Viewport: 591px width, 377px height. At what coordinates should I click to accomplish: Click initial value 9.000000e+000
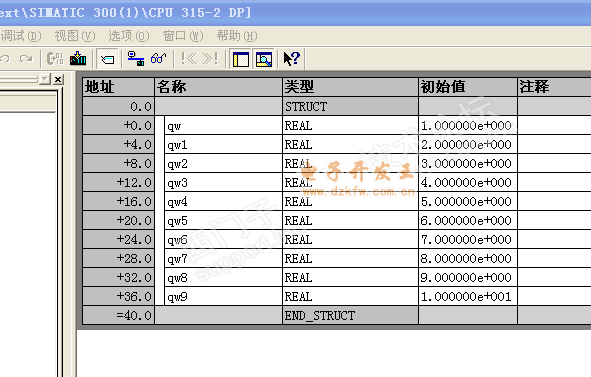point(468,277)
